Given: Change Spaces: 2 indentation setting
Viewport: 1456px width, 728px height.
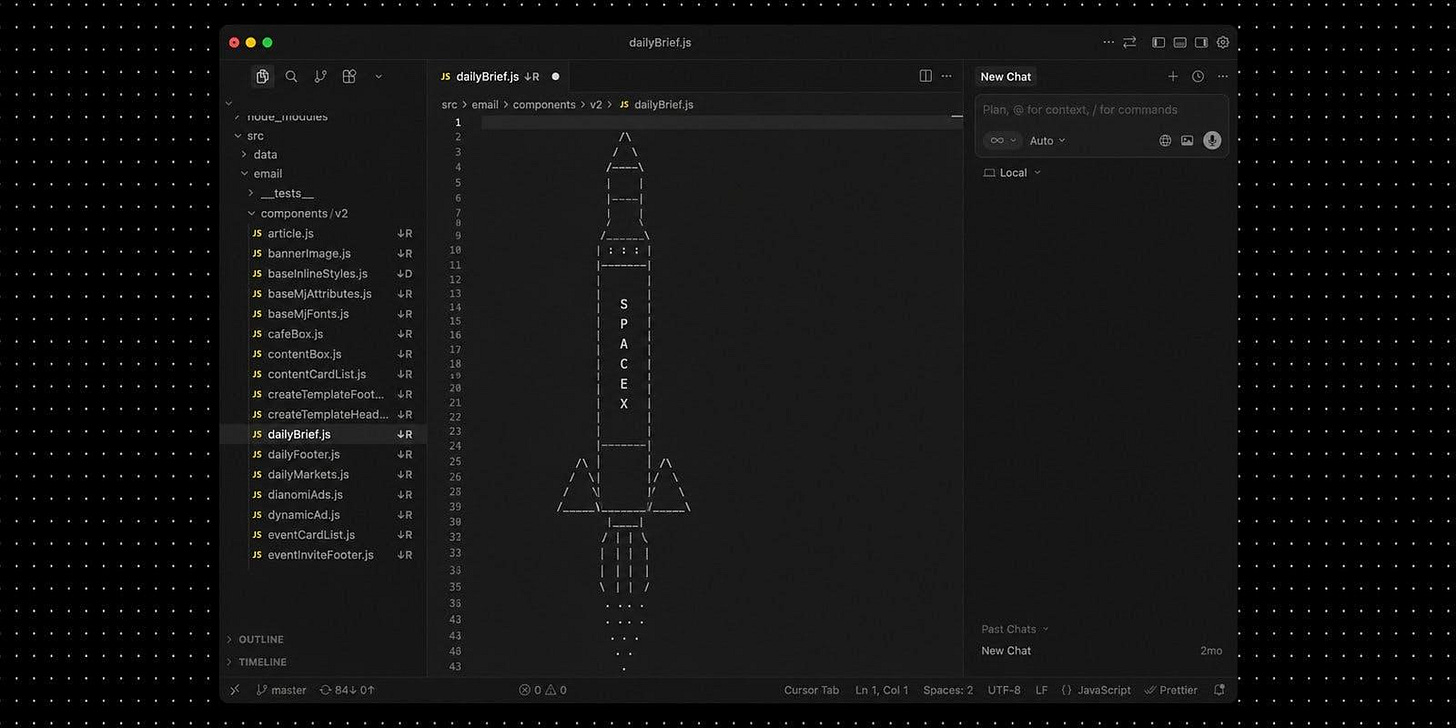Looking at the screenshot, I should click(x=948, y=690).
